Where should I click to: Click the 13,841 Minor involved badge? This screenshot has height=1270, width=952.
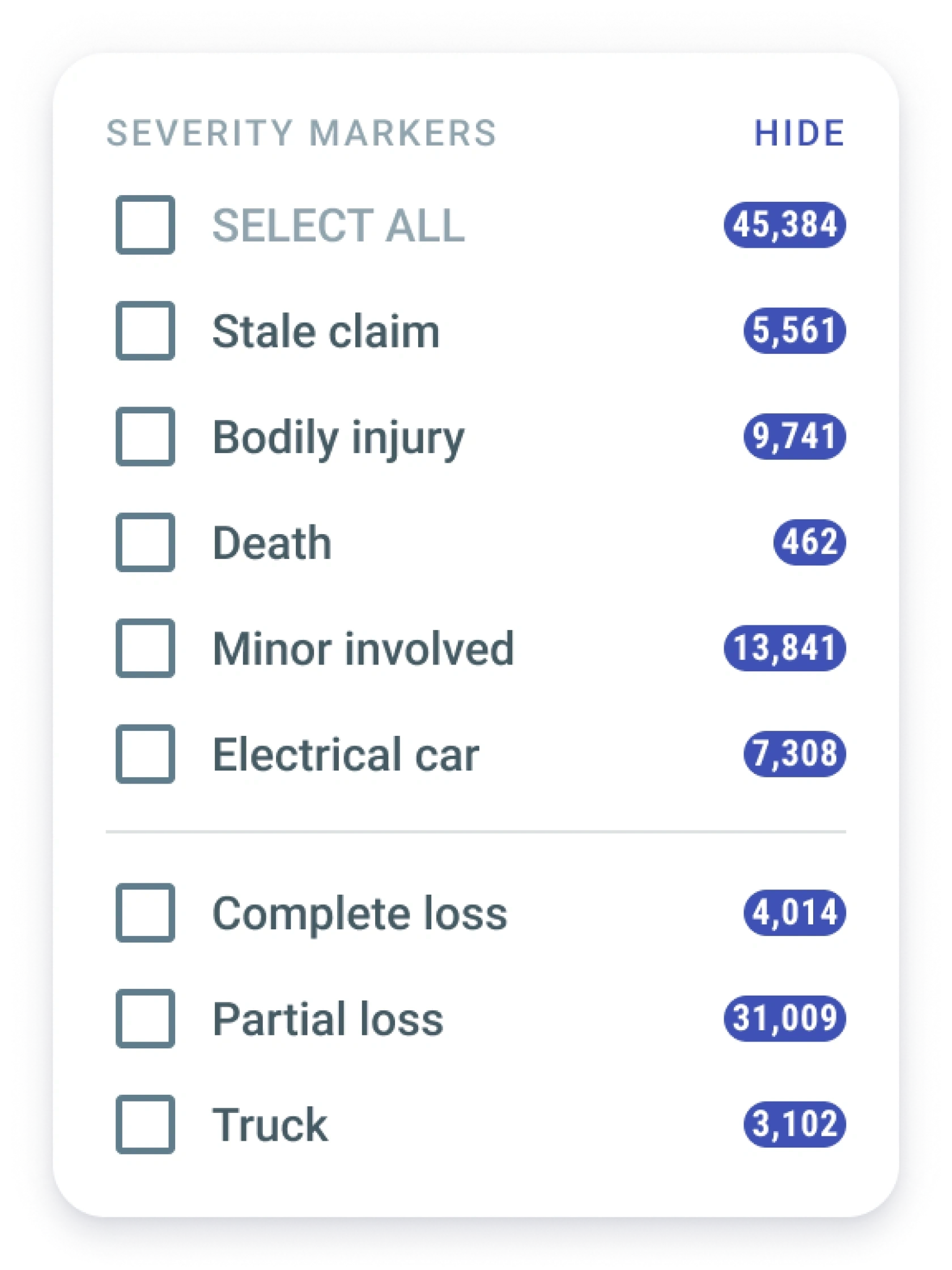[784, 648]
